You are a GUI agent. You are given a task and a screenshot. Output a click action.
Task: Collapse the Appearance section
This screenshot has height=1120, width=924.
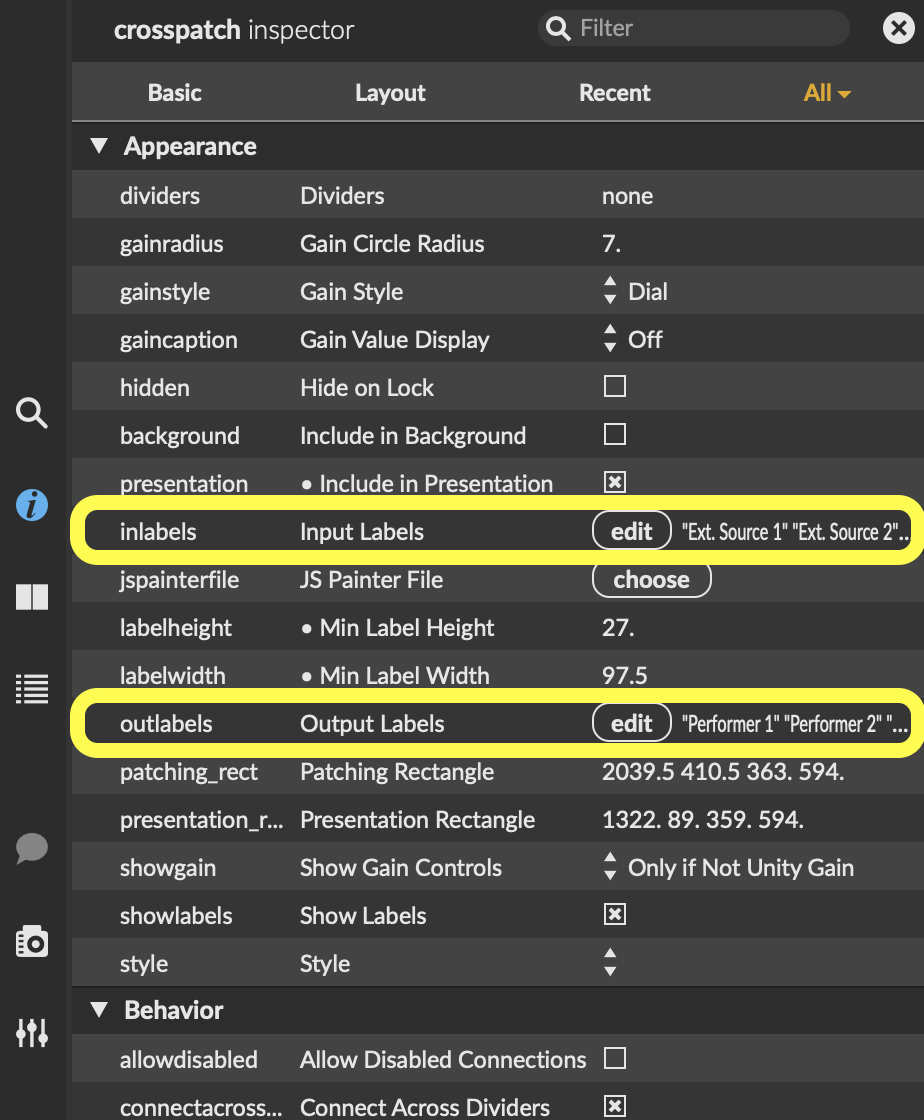pyautogui.click(x=98, y=147)
